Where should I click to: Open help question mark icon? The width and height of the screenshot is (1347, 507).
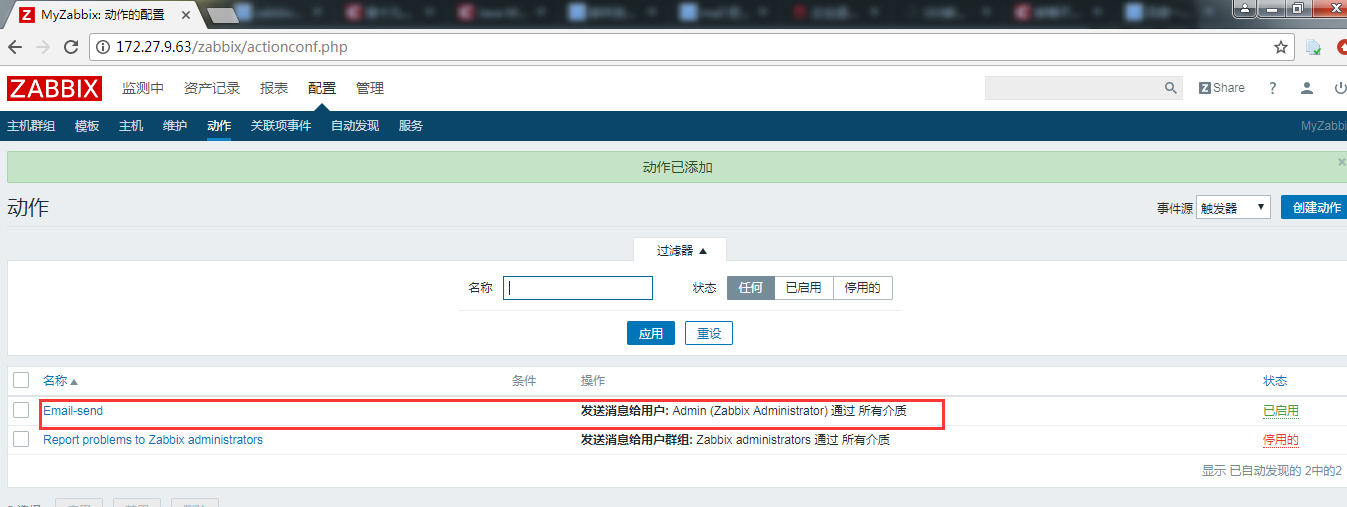point(1272,88)
